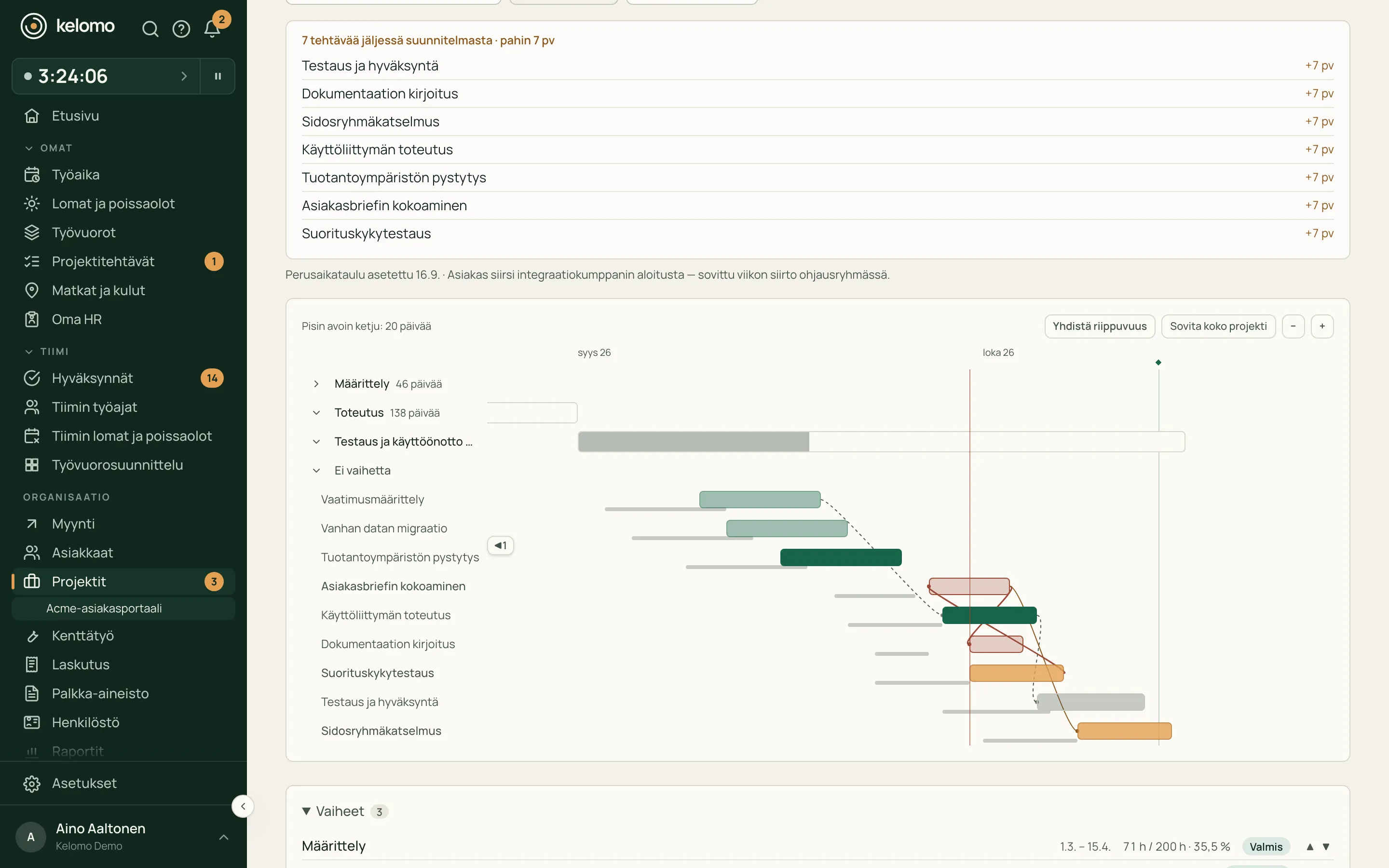The height and width of the screenshot is (868, 1389).
Task: Pause the running 3:24:06 timer
Action: pyautogui.click(x=218, y=76)
